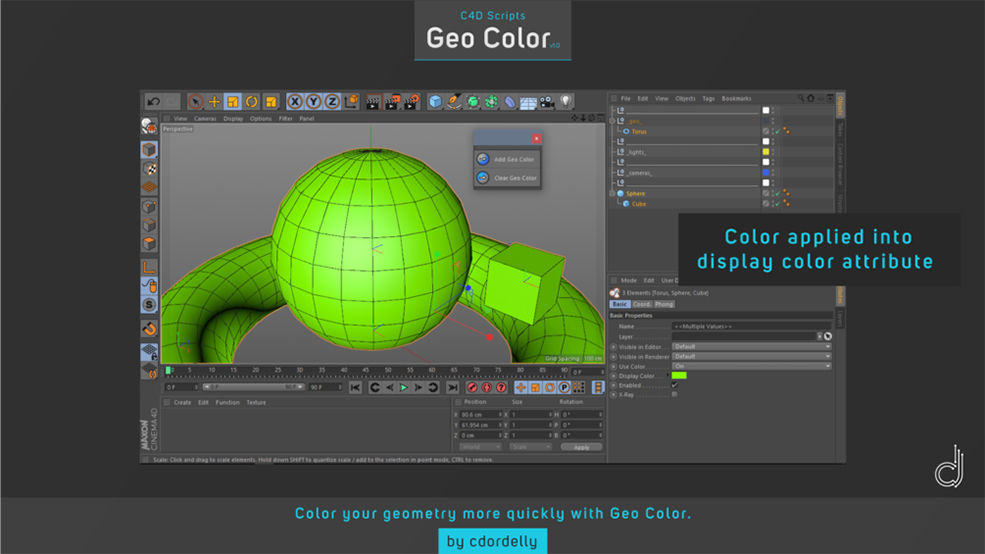Select Texture mode checkered cube icon

coord(149,168)
